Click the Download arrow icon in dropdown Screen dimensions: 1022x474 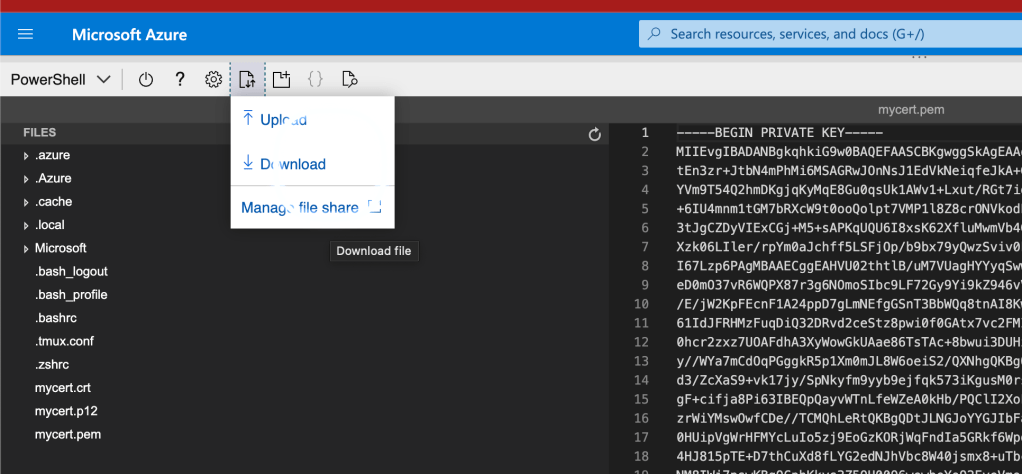[248, 163]
